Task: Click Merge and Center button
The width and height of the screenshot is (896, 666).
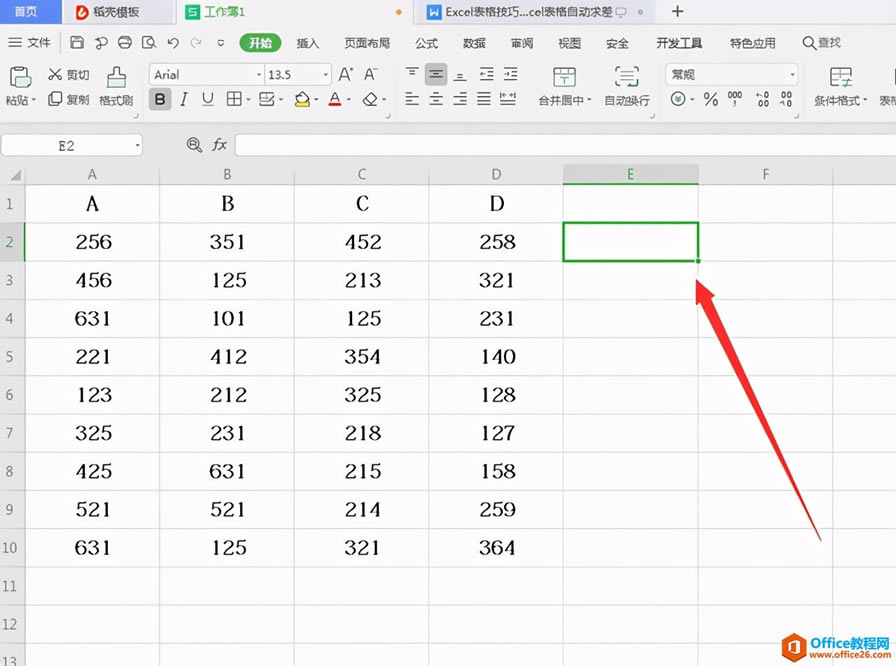Action: click(x=565, y=86)
